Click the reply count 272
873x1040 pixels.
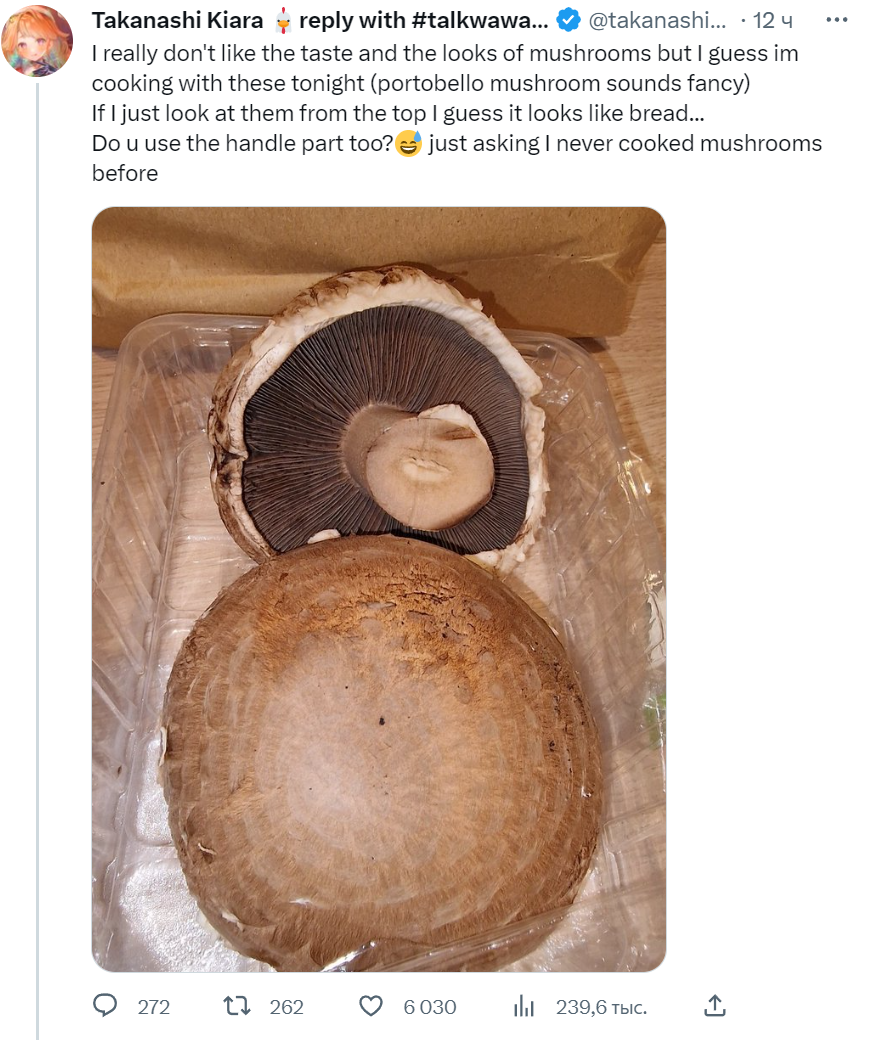click(x=154, y=1007)
